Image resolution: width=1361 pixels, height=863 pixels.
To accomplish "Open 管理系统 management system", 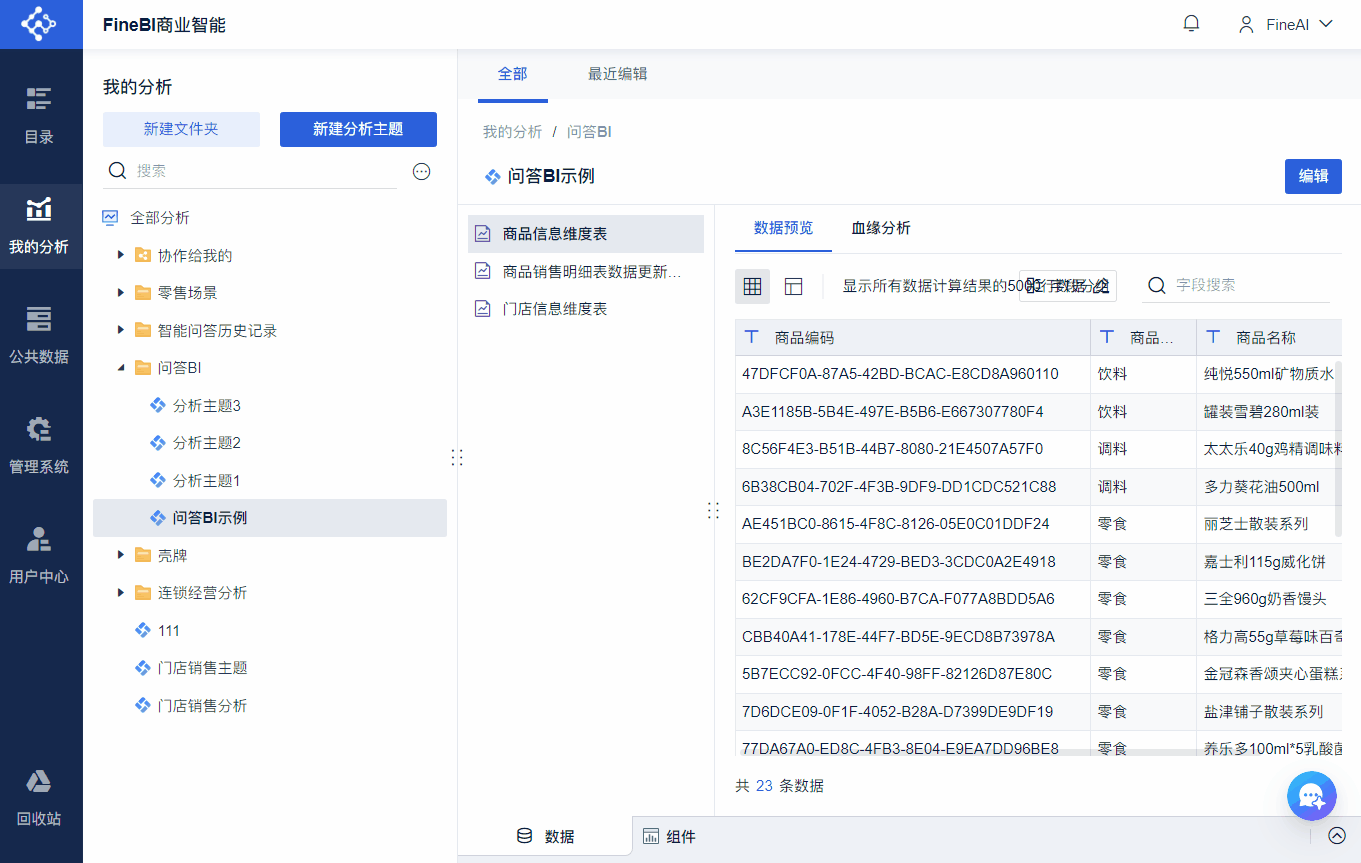I will (39, 446).
